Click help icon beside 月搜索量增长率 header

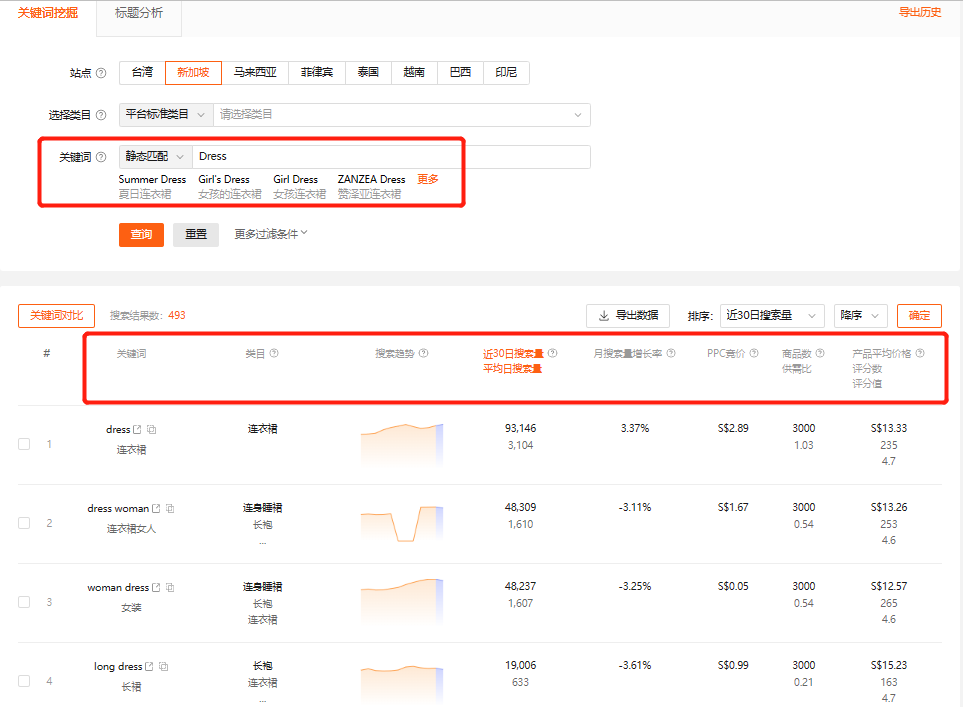(x=671, y=353)
